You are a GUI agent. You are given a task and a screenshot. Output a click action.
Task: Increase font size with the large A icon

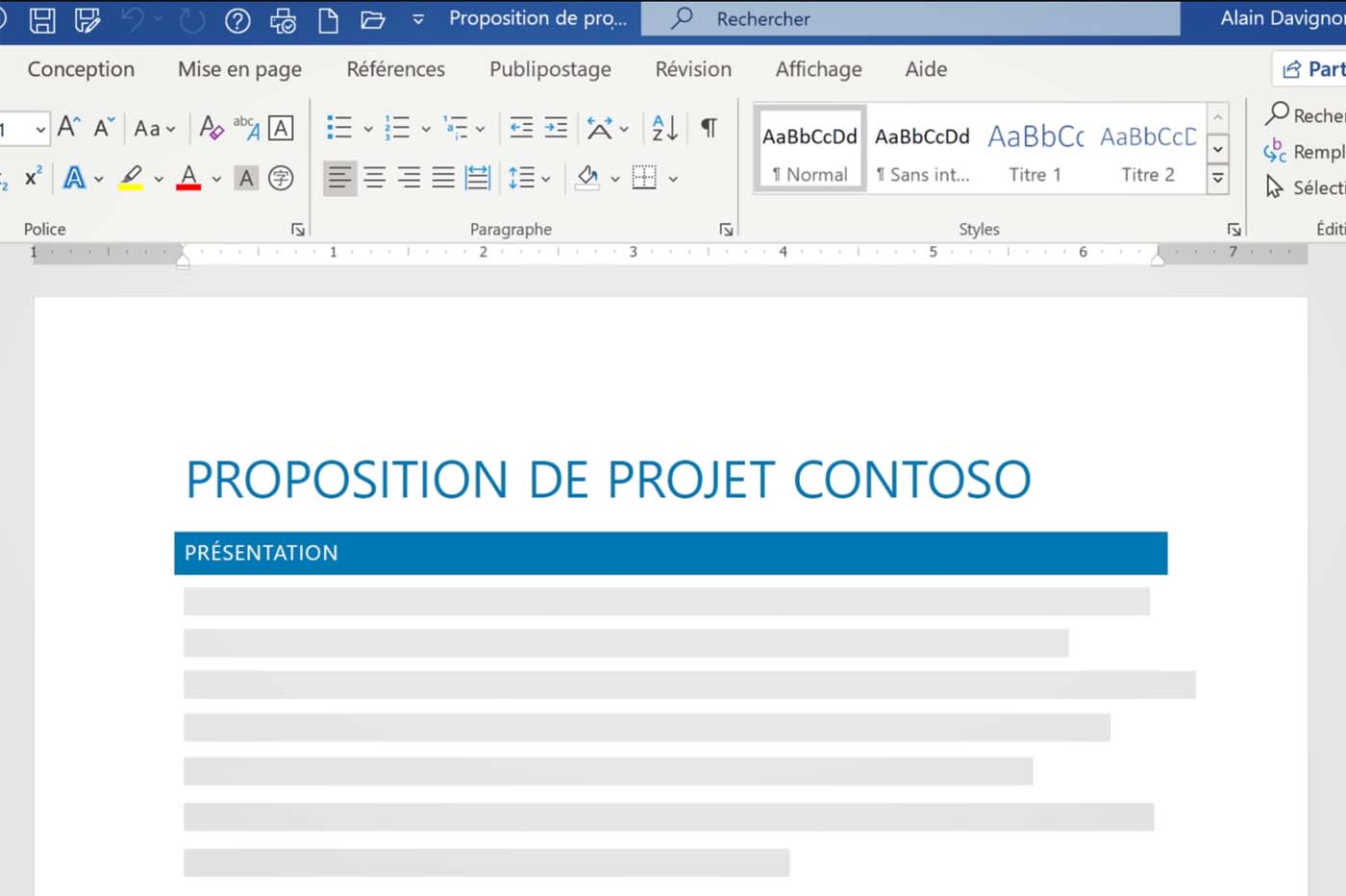68,127
